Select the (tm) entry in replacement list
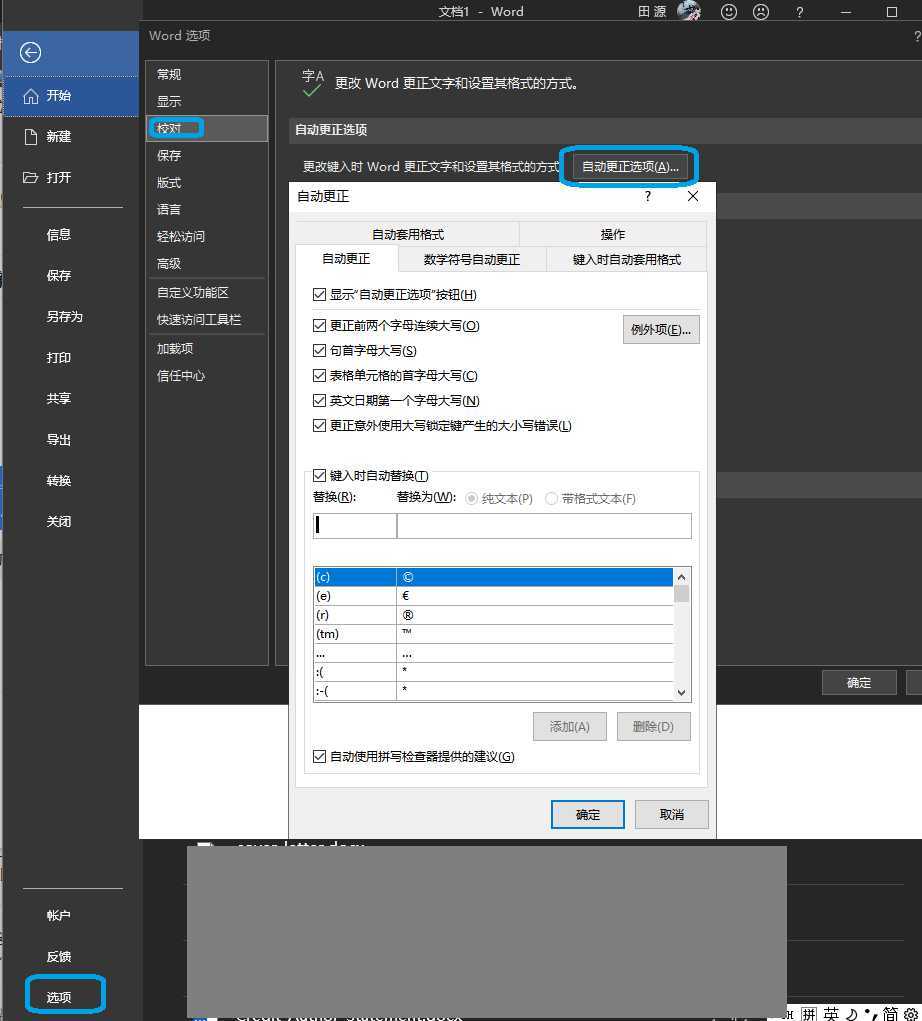The width and height of the screenshot is (922, 1021). [x=355, y=634]
